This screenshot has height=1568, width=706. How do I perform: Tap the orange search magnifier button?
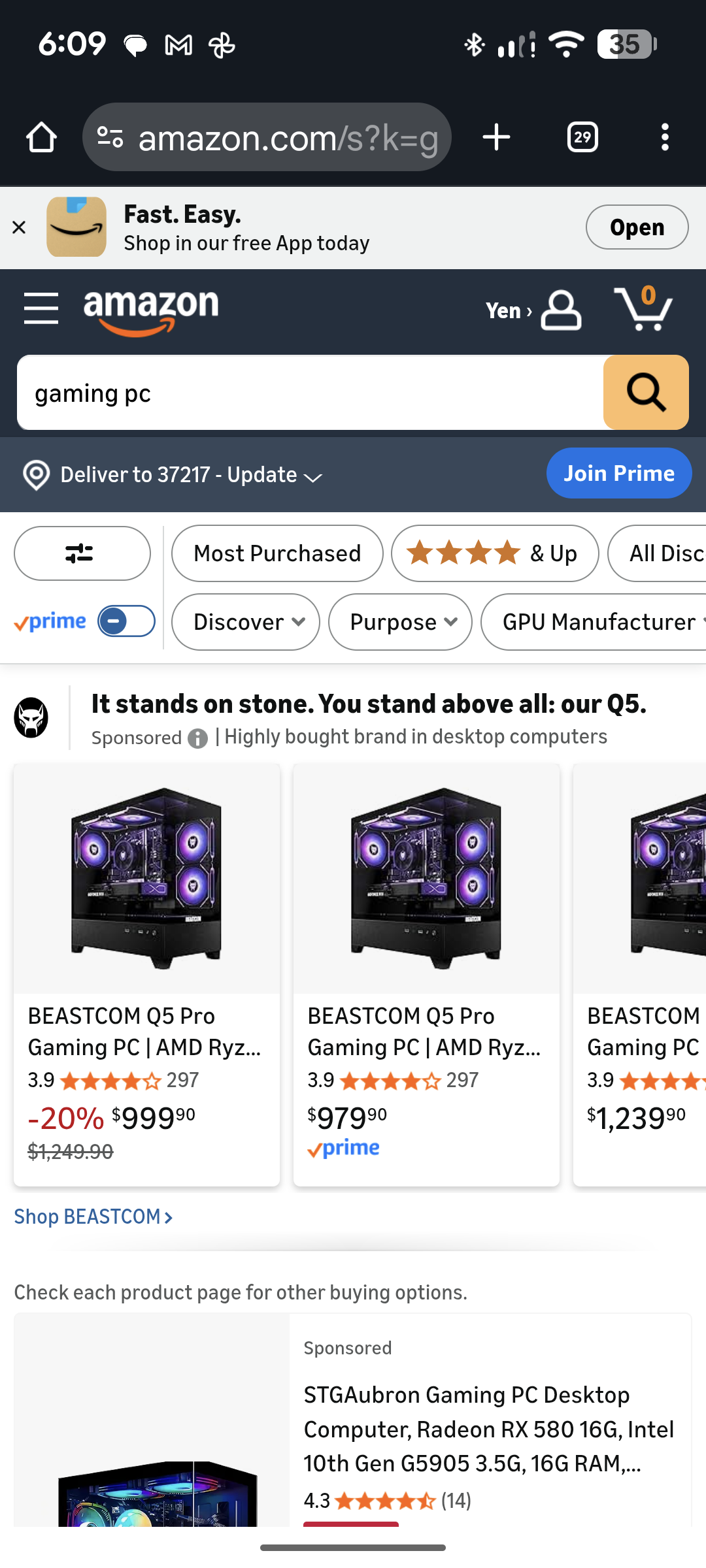[x=646, y=392]
